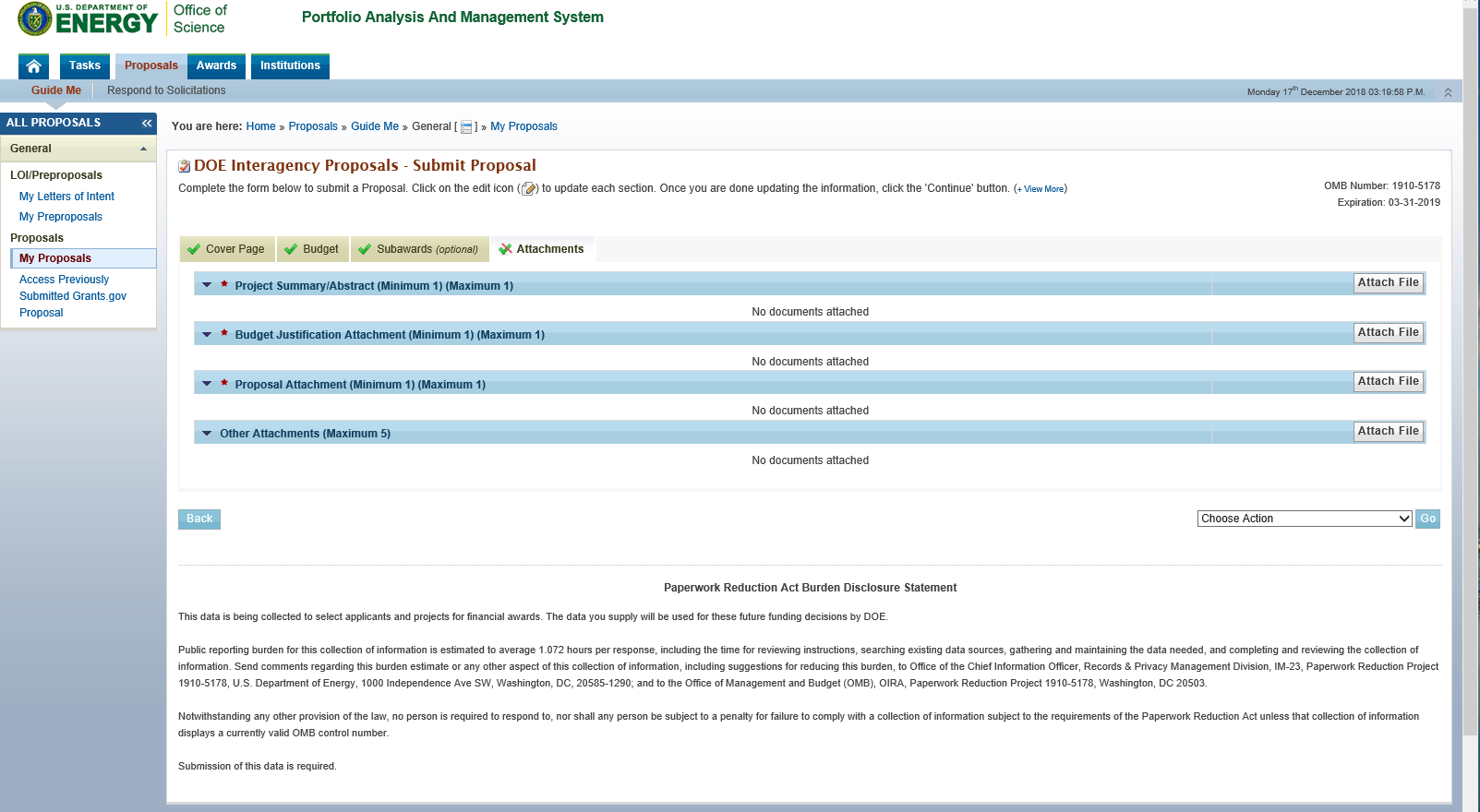1480x812 pixels.
Task: Collapse the header with double-chevron icon
Action: (x=1448, y=92)
